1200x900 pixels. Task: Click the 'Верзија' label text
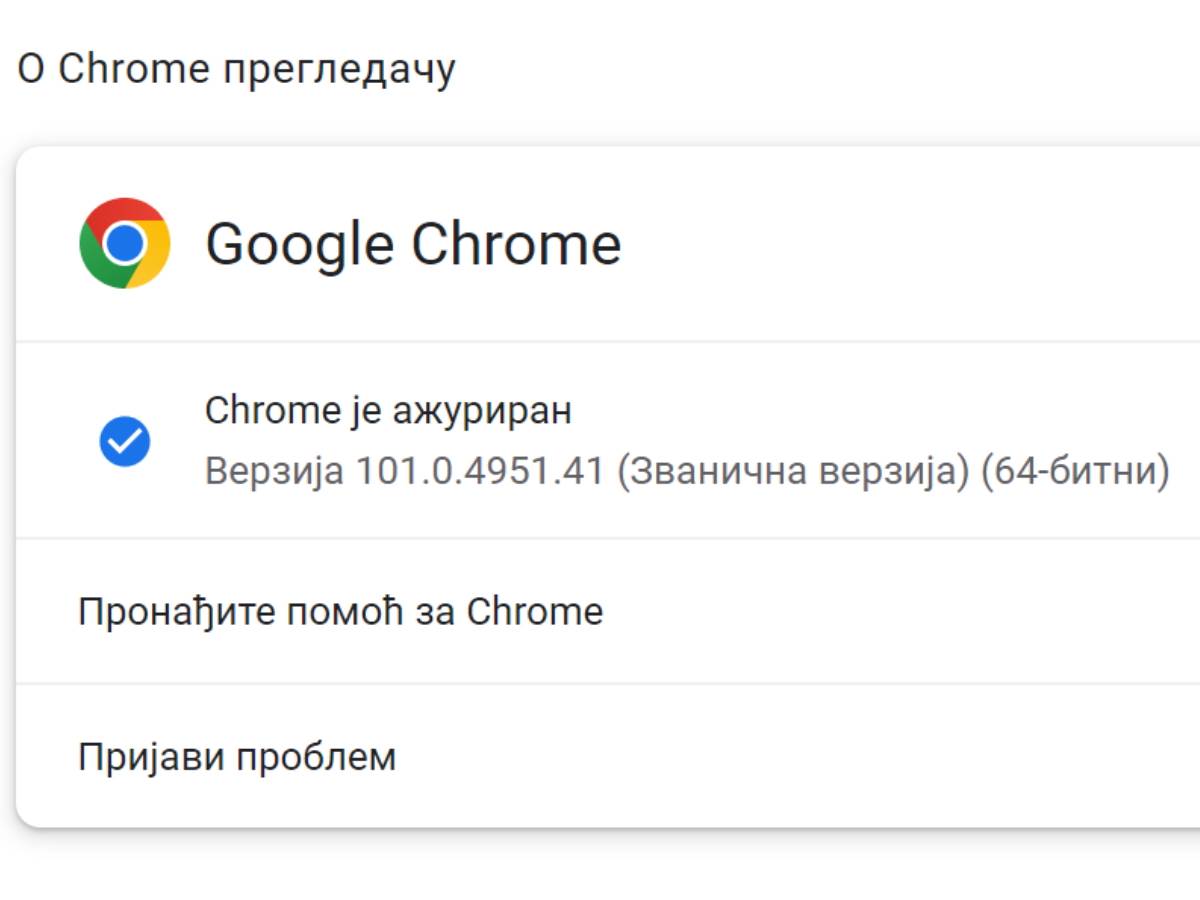(268, 470)
